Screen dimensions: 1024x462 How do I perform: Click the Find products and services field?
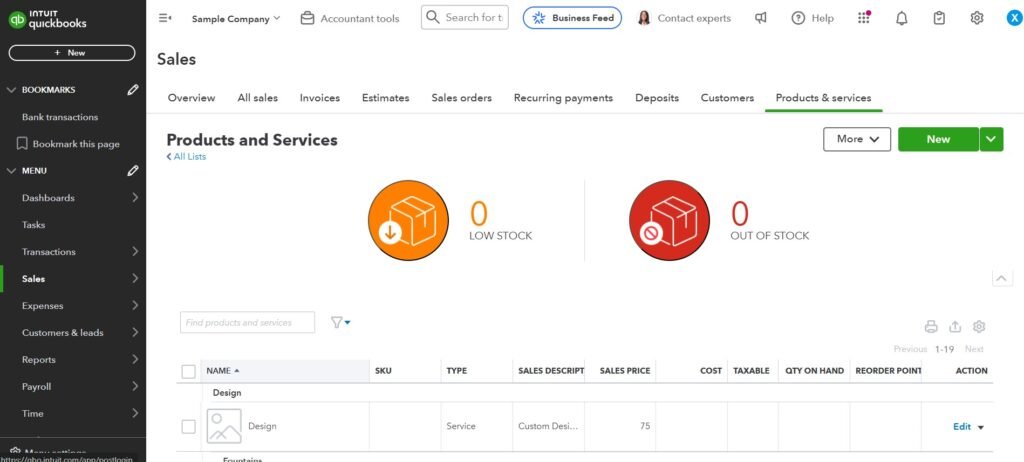click(247, 322)
